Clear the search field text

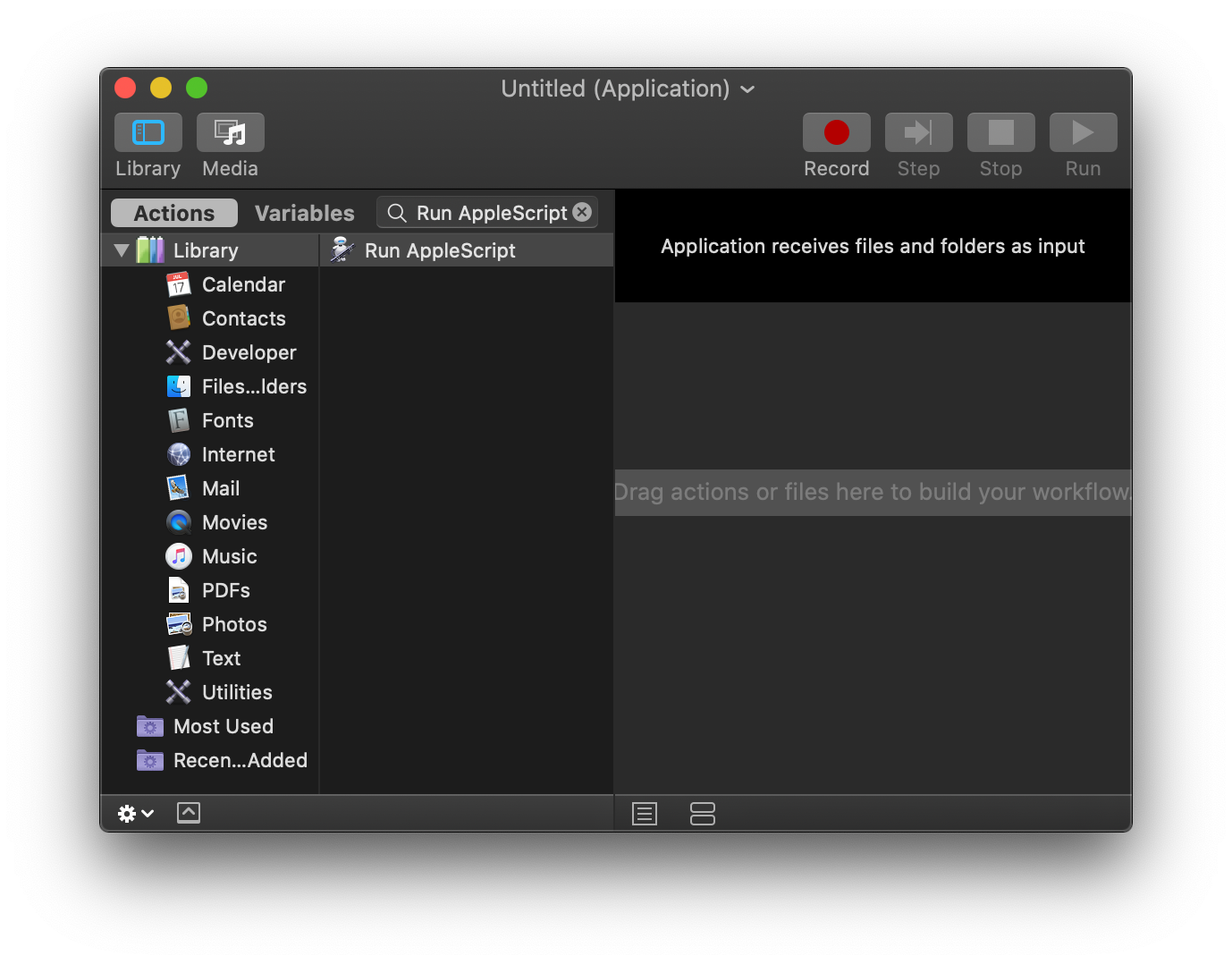[x=582, y=212]
